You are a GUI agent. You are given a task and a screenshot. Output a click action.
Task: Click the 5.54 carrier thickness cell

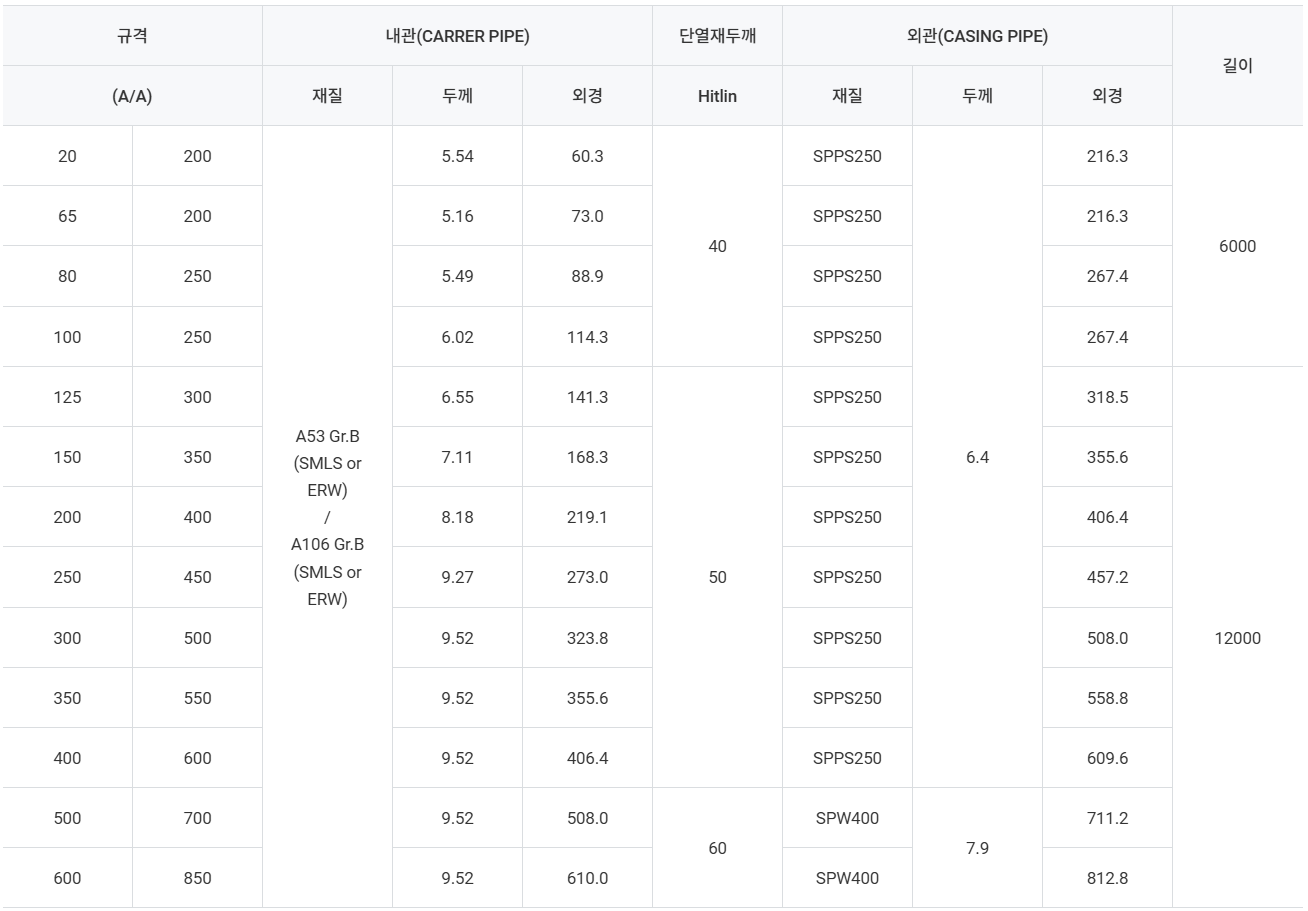(x=457, y=156)
